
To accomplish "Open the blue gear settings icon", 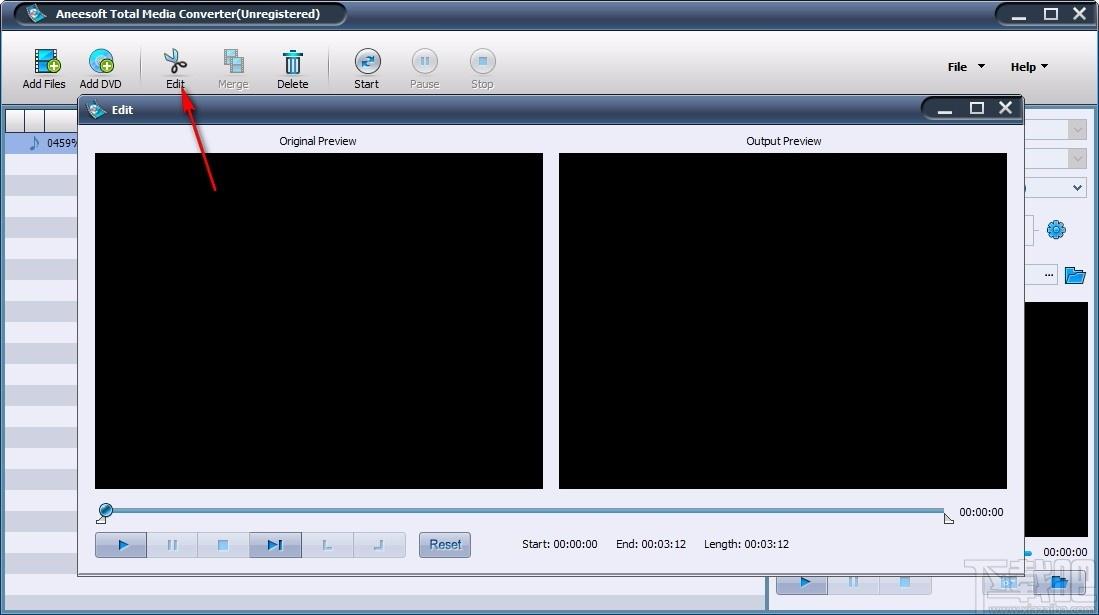I will tap(1056, 229).
